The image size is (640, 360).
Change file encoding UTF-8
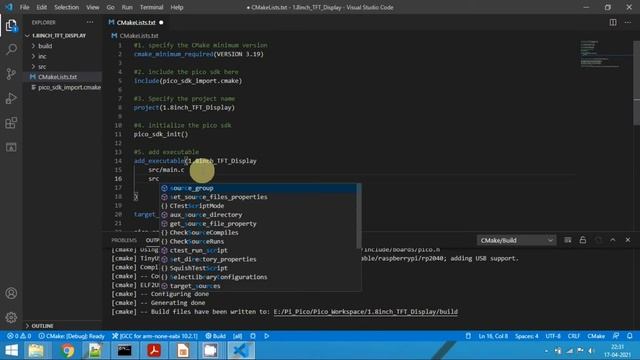click(x=553, y=336)
